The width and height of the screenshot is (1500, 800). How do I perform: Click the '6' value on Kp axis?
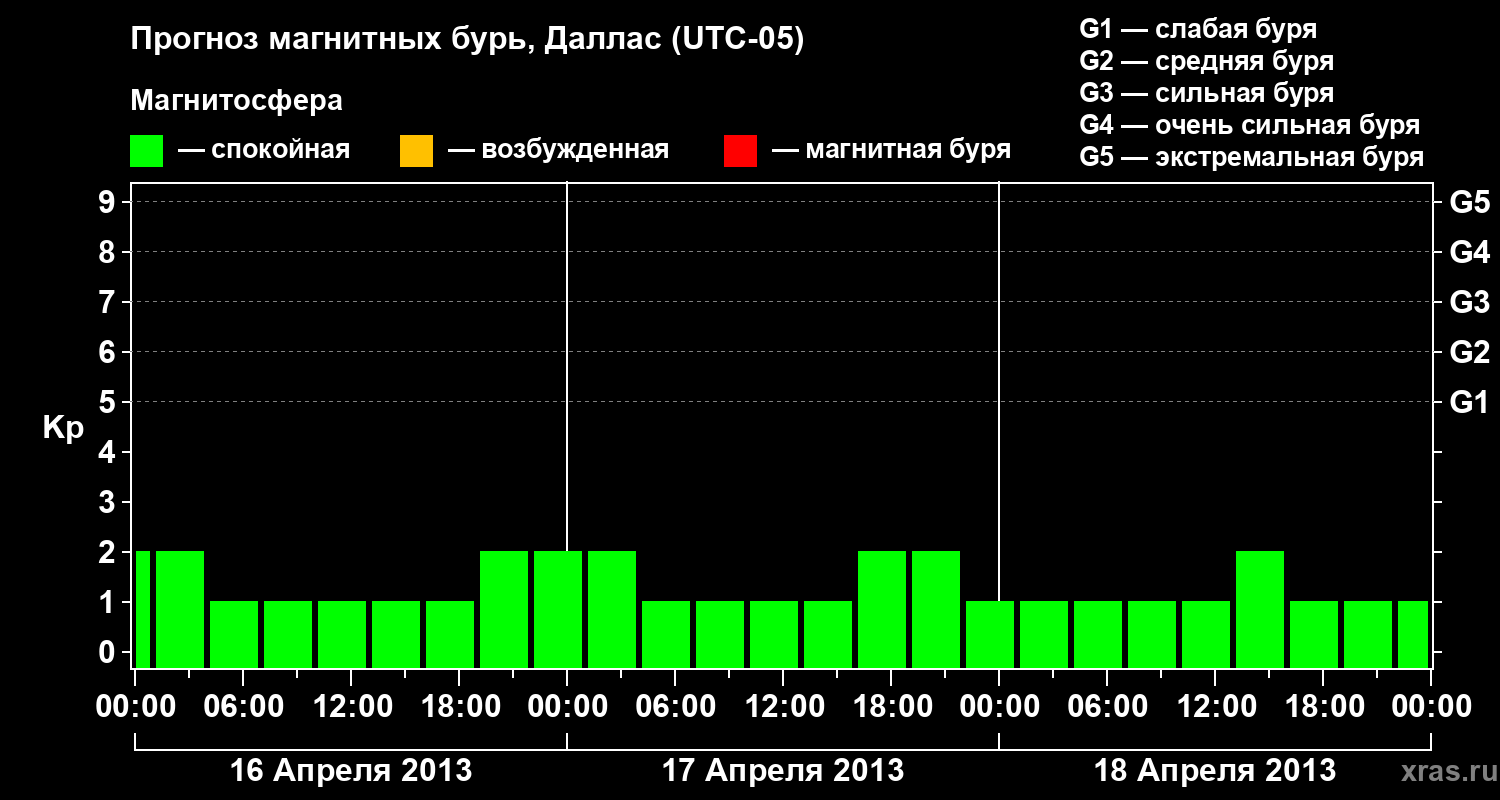click(x=109, y=353)
